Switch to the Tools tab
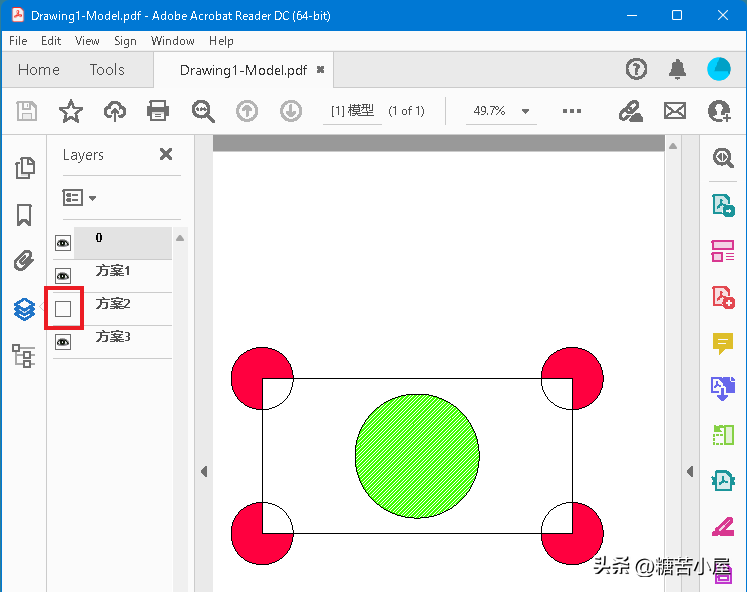The width and height of the screenshot is (747, 592). tap(107, 70)
